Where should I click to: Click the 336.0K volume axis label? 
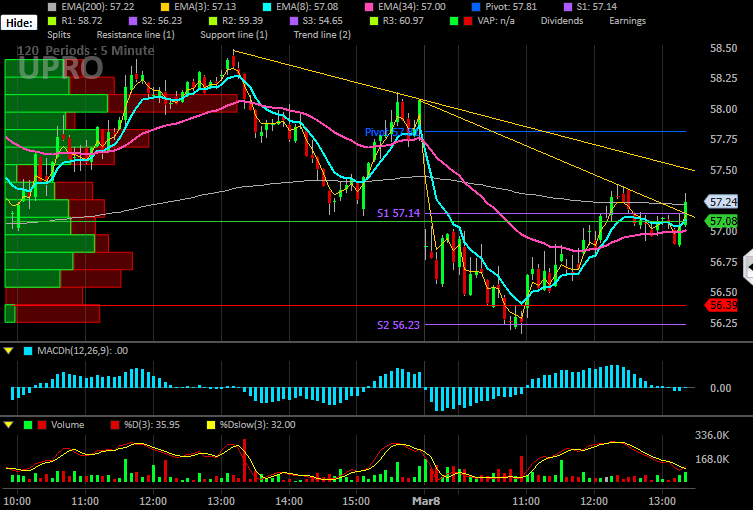[x=712, y=435]
